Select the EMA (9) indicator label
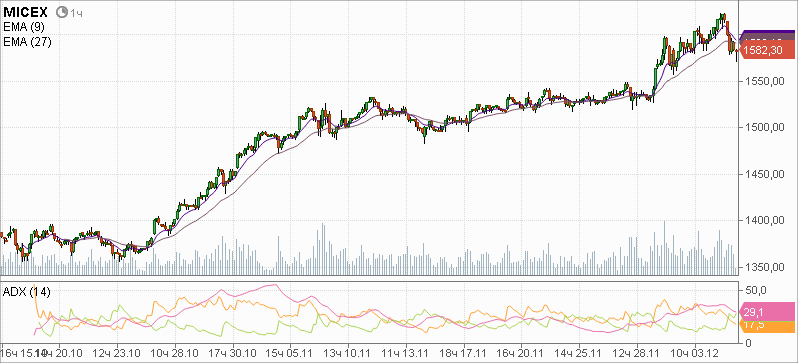Screen dimensions: 798x363 (x=23, y=27)
